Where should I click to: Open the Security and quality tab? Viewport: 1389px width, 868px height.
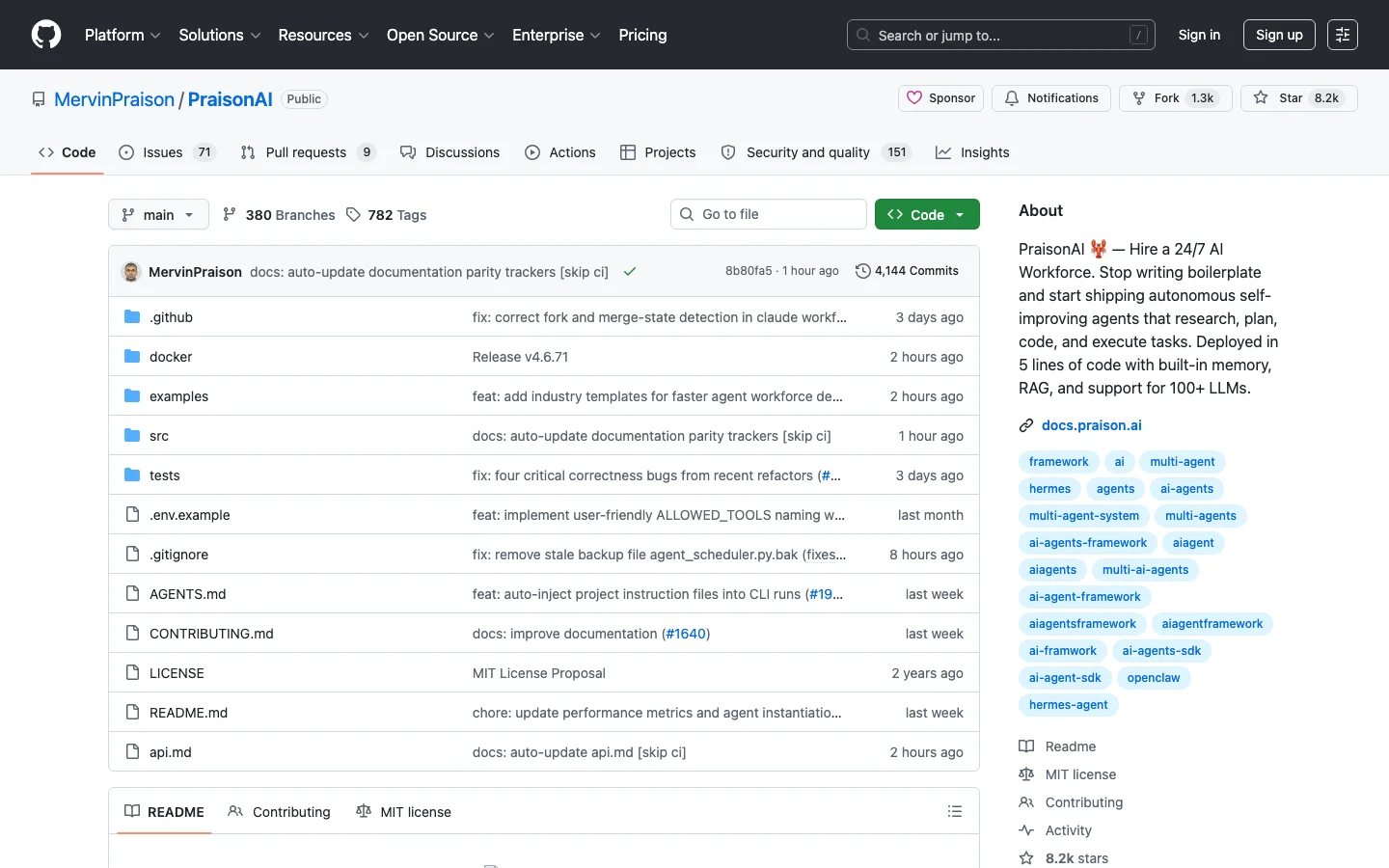[x=816, y=152]
